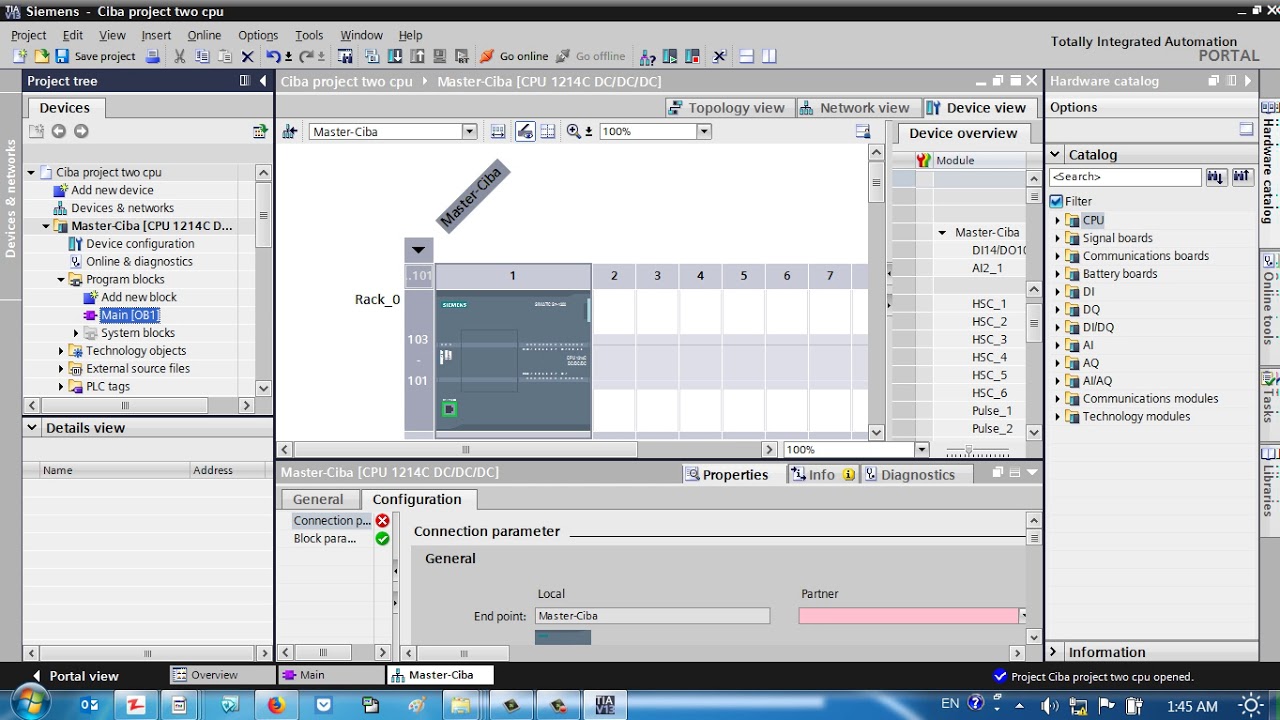The height and width of the screenshot is (720, 1280).
Task: Collapse the Details view panel
Action: [32, 427]
